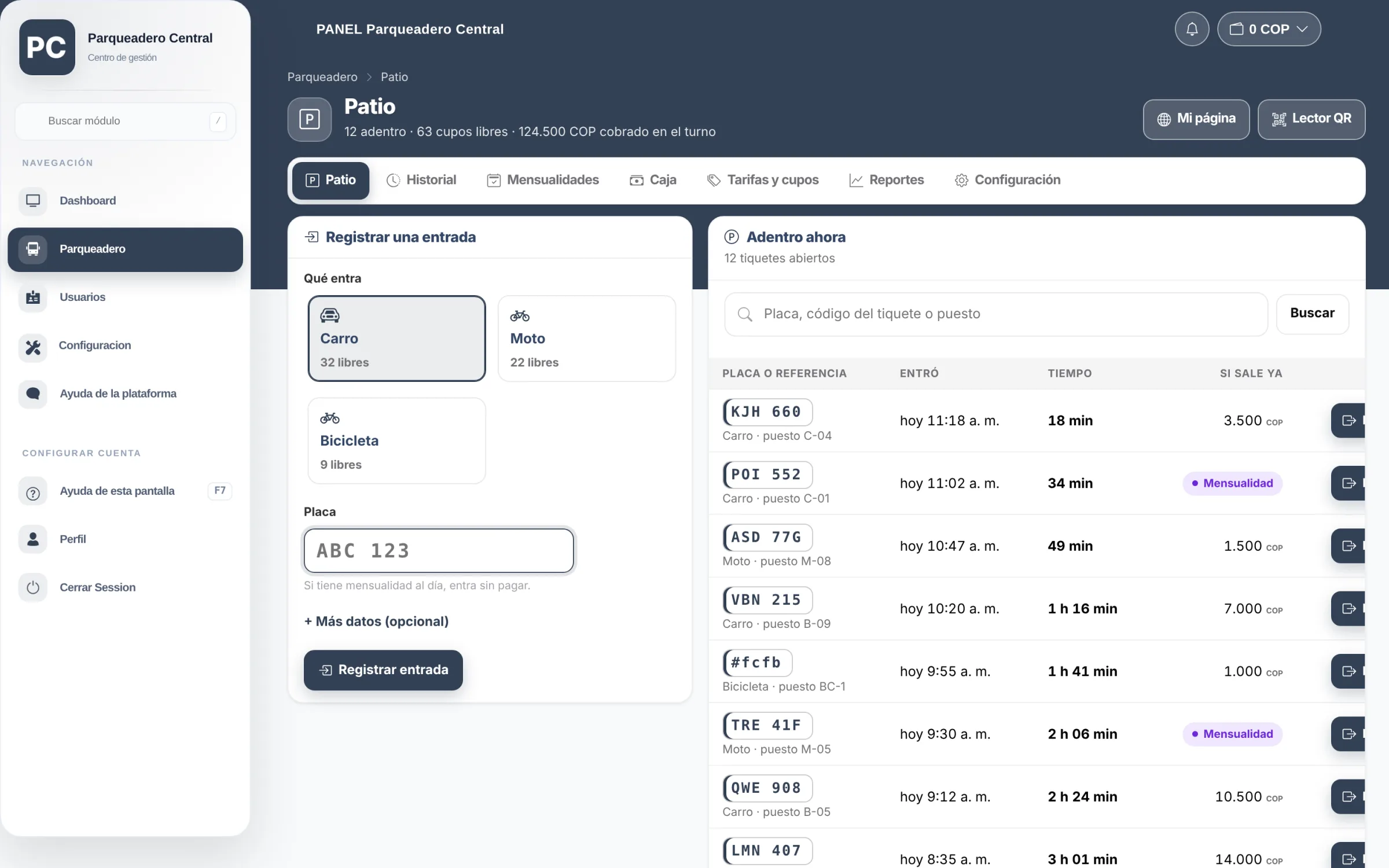
Task: Open the Caja tab
Action: click(653, 181)
